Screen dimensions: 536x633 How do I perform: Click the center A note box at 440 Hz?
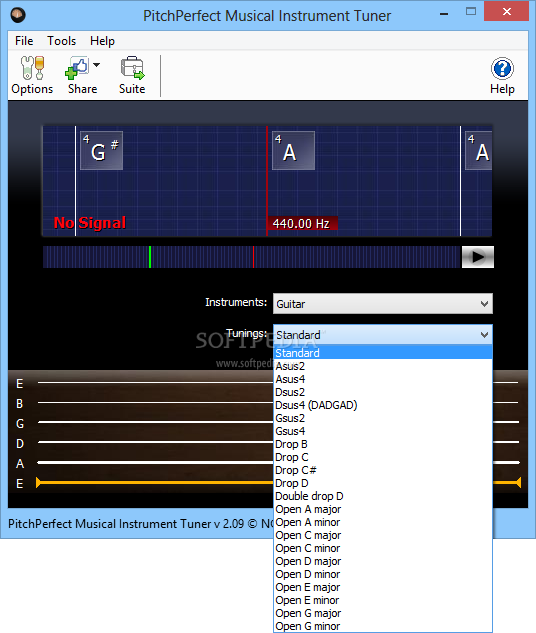pyautogui.click(x=293, y=151)
